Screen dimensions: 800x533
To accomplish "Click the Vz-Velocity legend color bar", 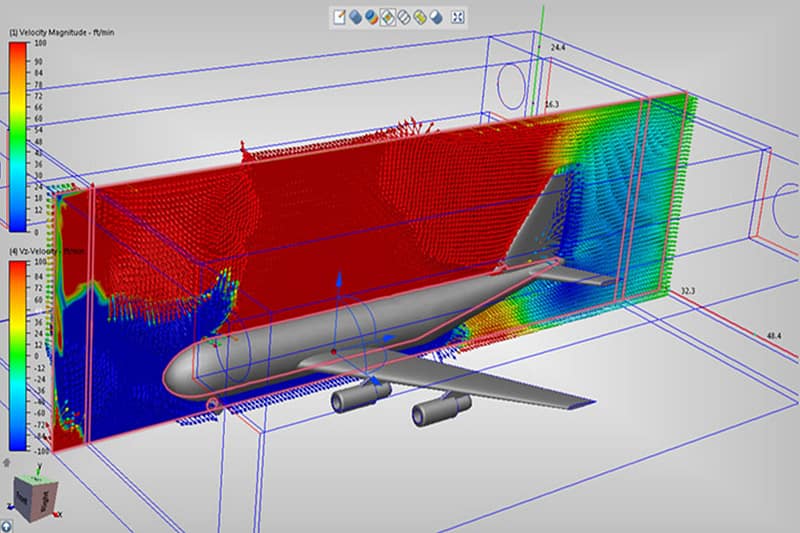I will tap(18, 356).
